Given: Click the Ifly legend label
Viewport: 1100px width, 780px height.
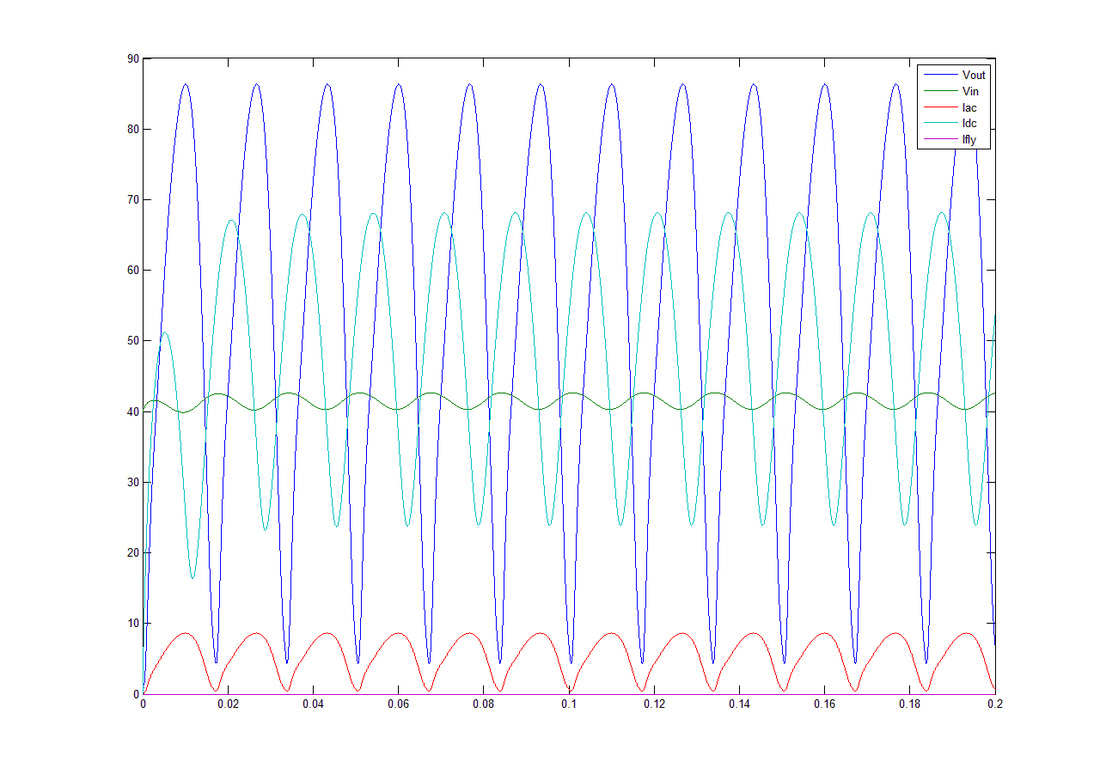Looking at the screenshot, I should pyautogui.click(x=970, y=141).
